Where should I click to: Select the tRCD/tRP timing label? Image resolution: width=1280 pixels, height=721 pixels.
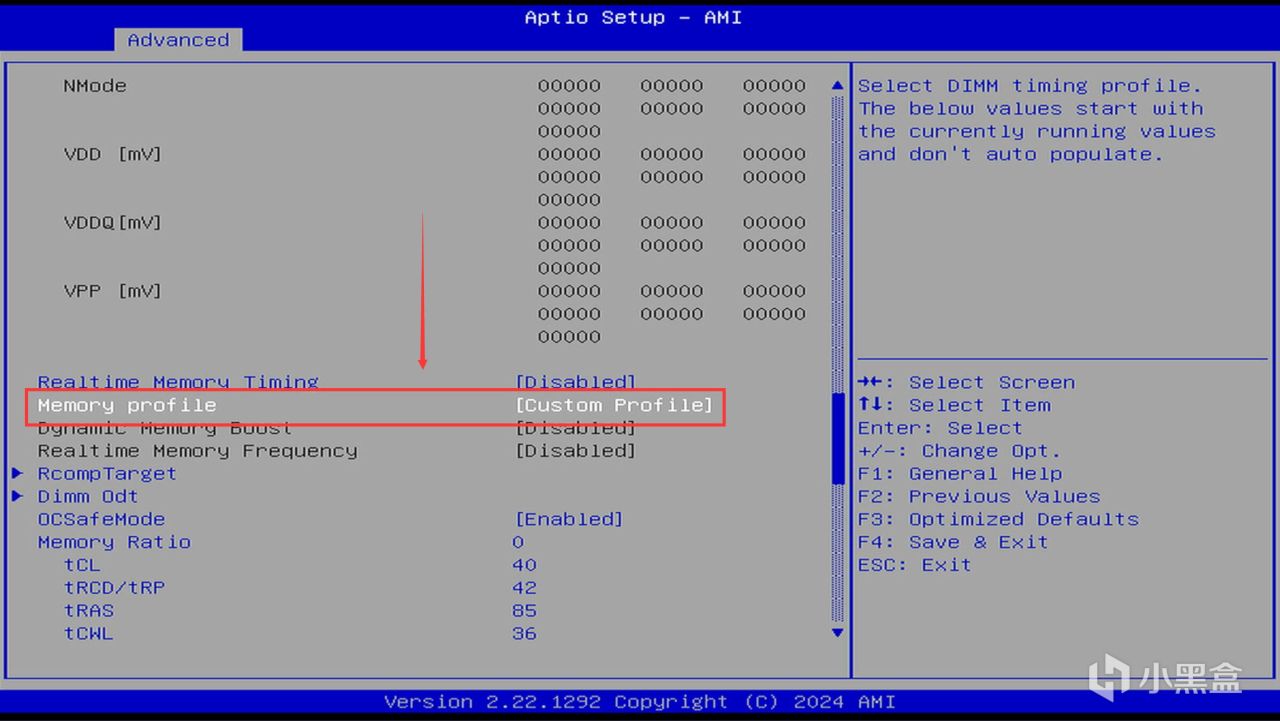pyautogui.click(x=114, y=588)
